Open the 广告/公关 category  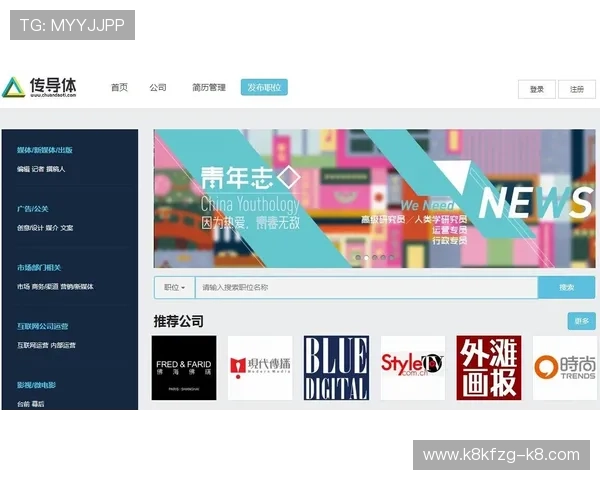pyautogui.click(x=33, y=209)
